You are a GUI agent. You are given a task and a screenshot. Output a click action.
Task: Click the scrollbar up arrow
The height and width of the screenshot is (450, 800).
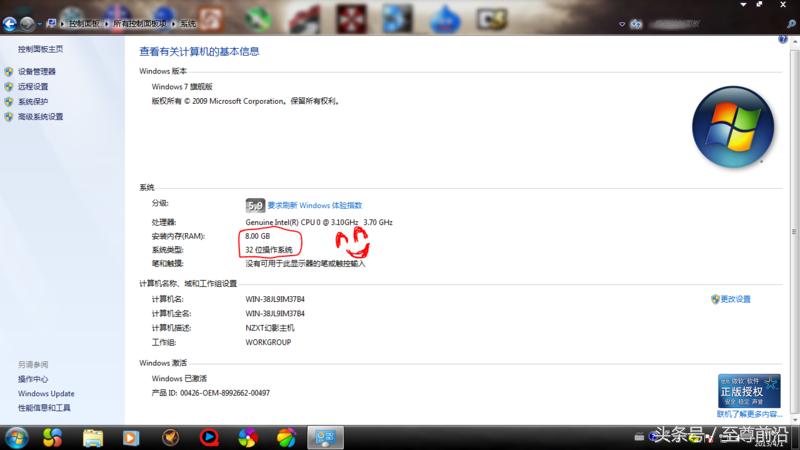click(794, 41)
